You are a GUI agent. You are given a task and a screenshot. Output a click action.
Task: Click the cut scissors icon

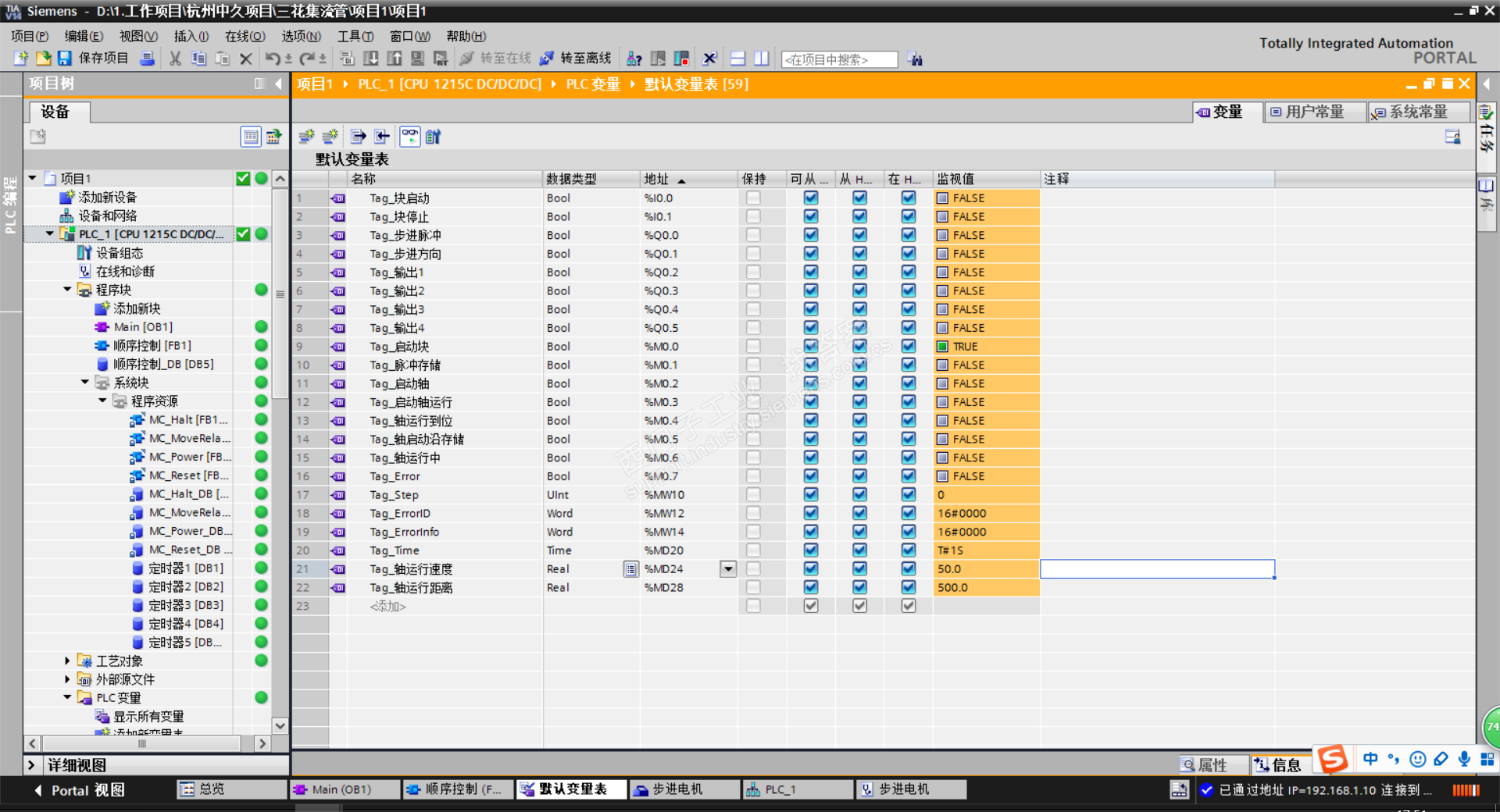[175, 59]
